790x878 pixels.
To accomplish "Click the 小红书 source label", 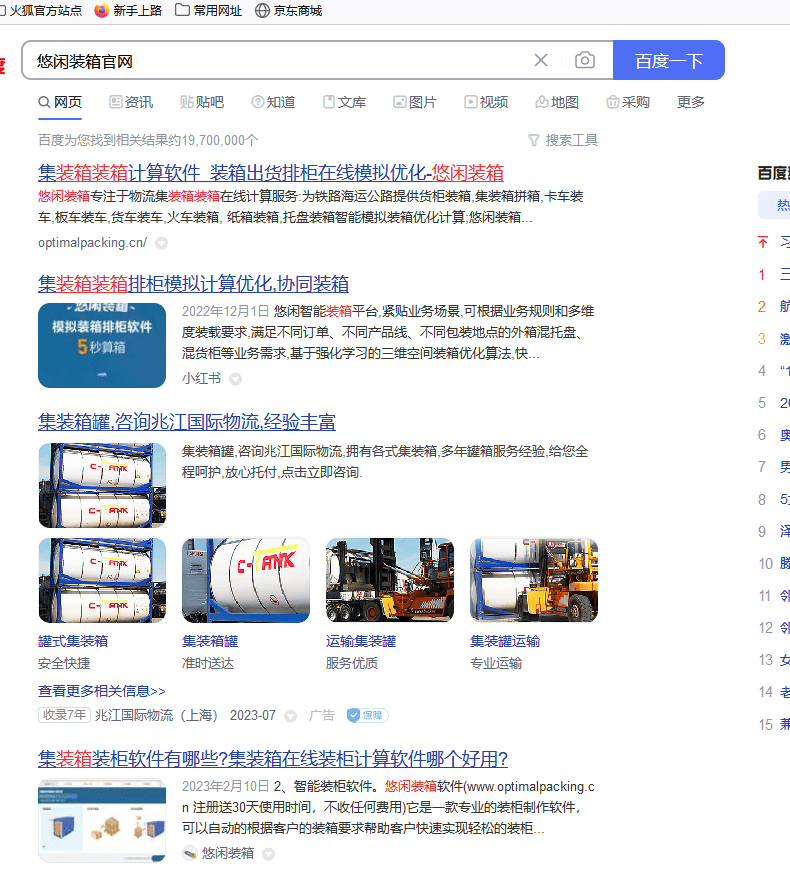I will [x=201, y=379].
